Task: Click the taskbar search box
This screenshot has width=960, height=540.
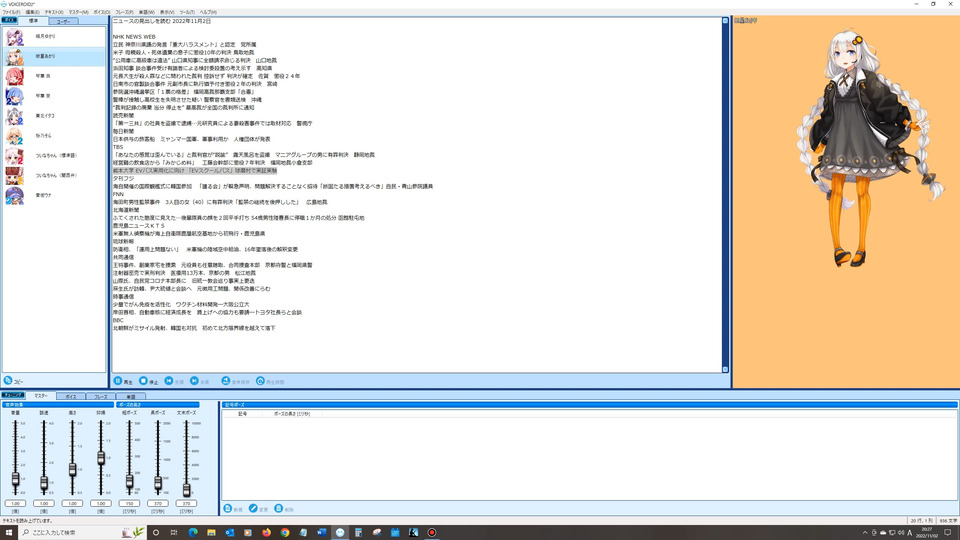Action: (x=83, y=533)
